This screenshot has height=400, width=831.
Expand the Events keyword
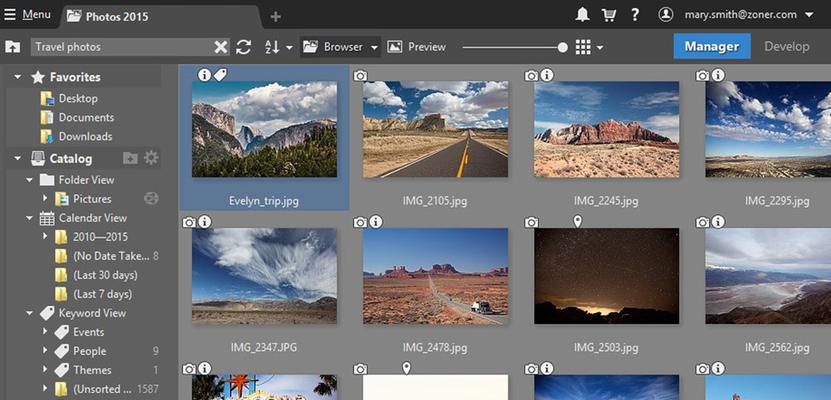45,332
